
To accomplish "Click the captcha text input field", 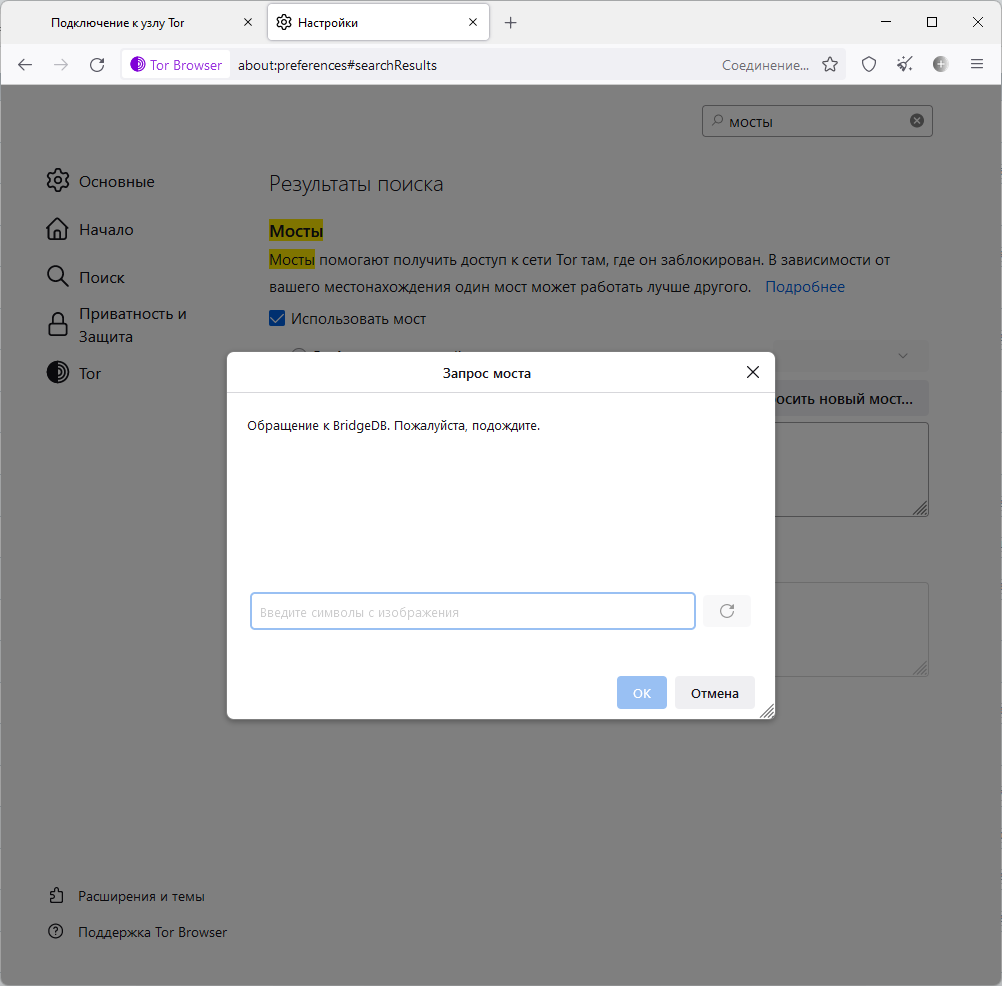I will (473, 611).
